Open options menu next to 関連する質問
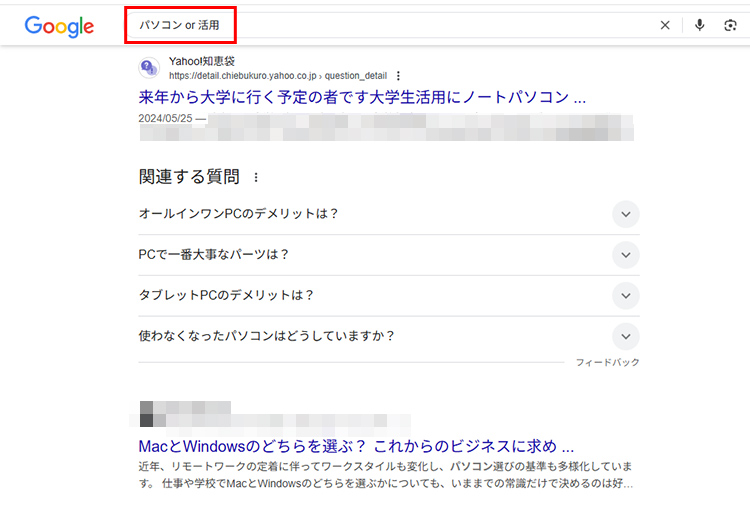Image resolution: width=750 pixels, height=510 pixels. tap(256, 178)
